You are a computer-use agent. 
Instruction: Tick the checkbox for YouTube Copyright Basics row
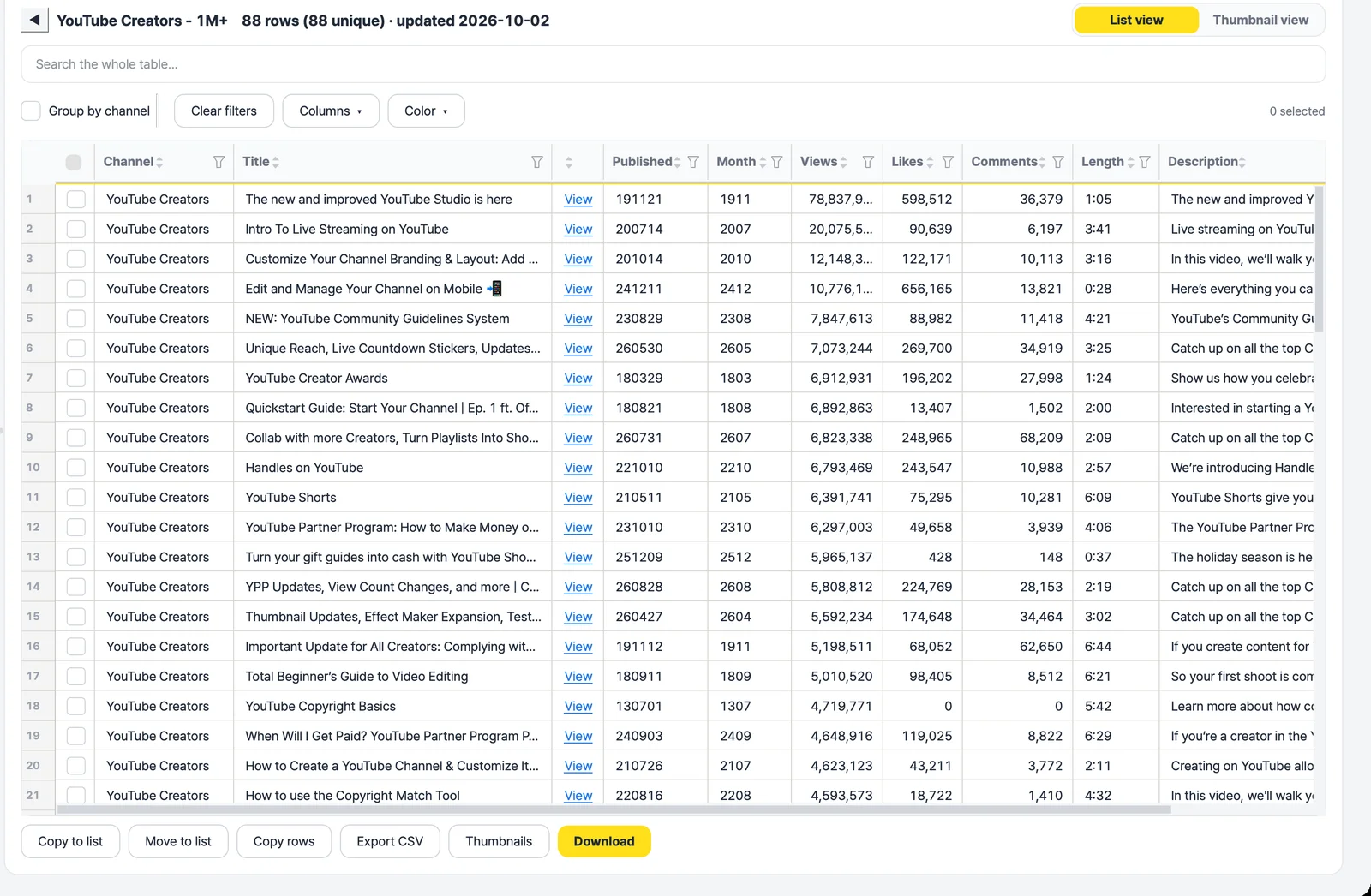coord(76,706)
